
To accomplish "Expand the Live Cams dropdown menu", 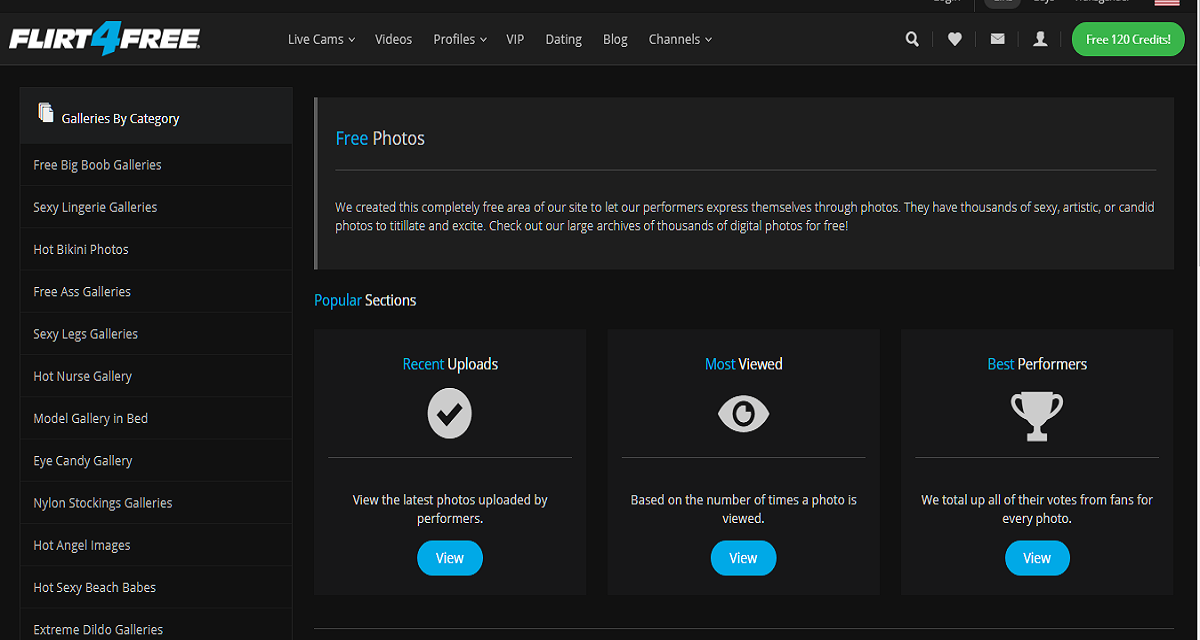I will click(321, 39).
